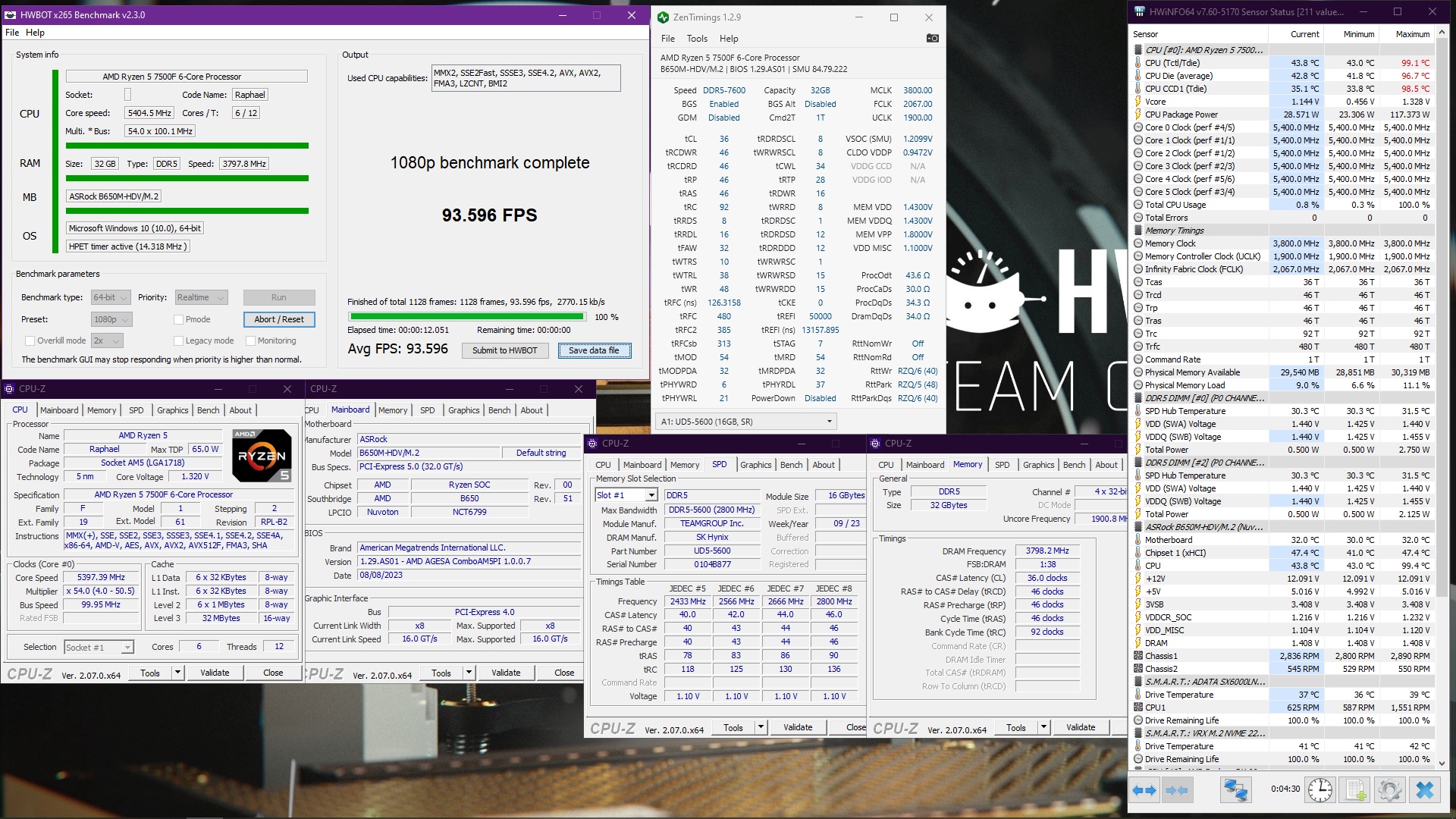Screen dimensions: 1456x819
Task: Click the icon beside Core 0 Clock row
Action: (1138, 127)
